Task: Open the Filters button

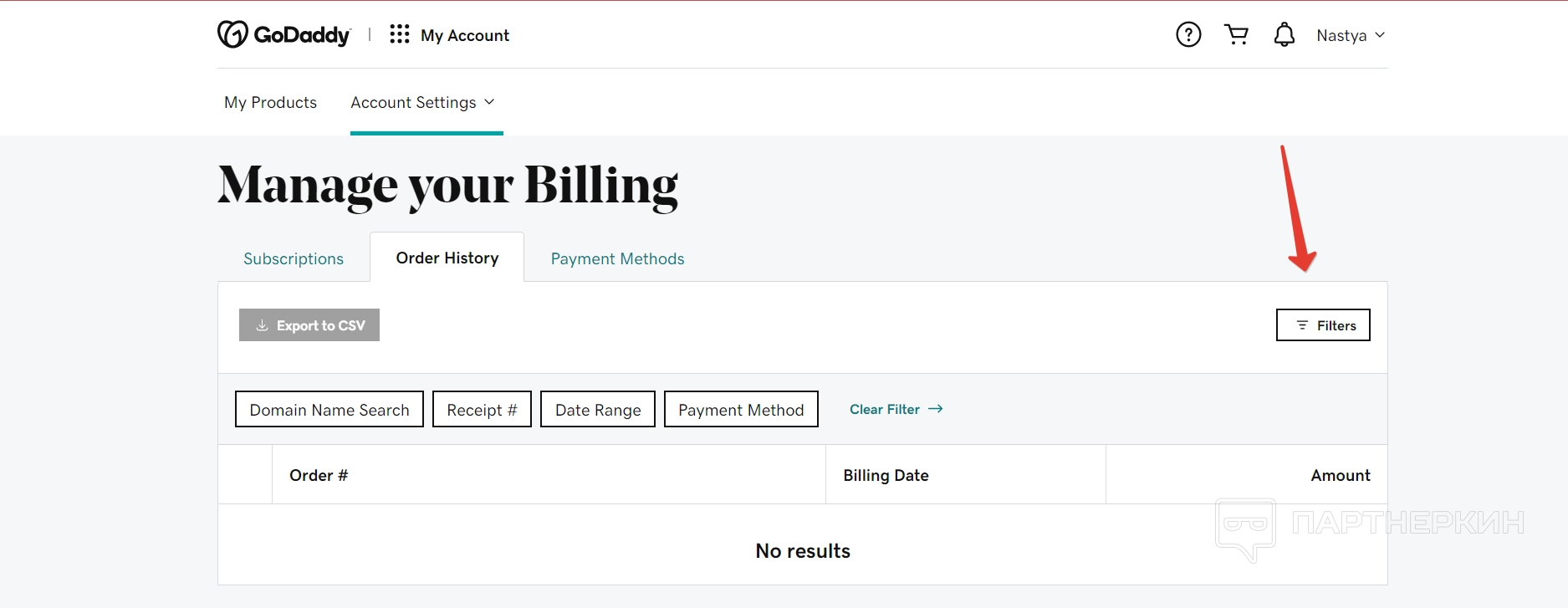Action: click(x=1323, y=325)
